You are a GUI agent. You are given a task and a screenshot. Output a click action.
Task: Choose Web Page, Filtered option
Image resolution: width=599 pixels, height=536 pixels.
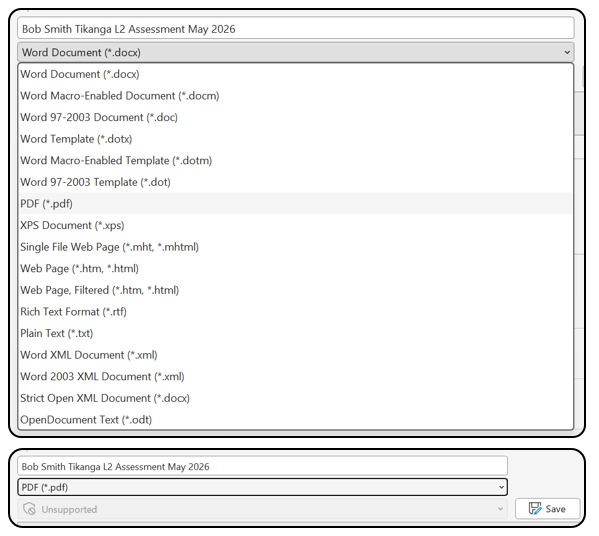click(x=296, y=290)
